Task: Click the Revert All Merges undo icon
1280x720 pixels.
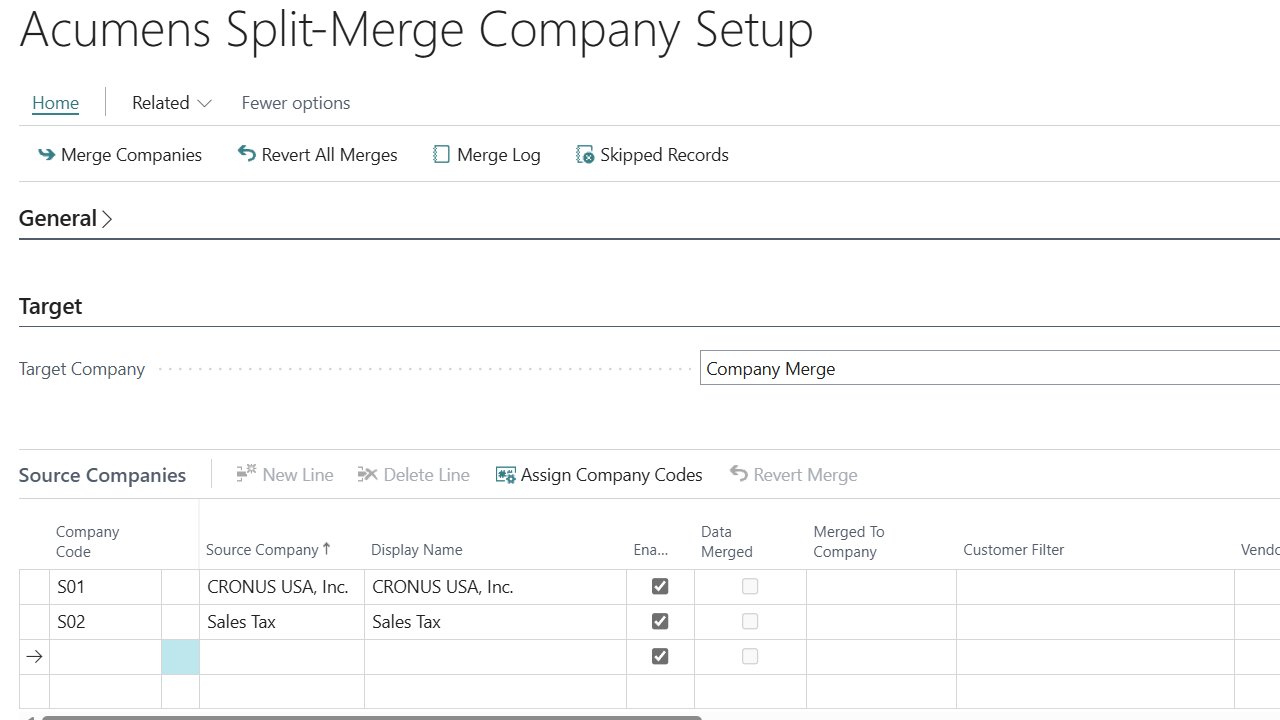Action: click(246, 154)
